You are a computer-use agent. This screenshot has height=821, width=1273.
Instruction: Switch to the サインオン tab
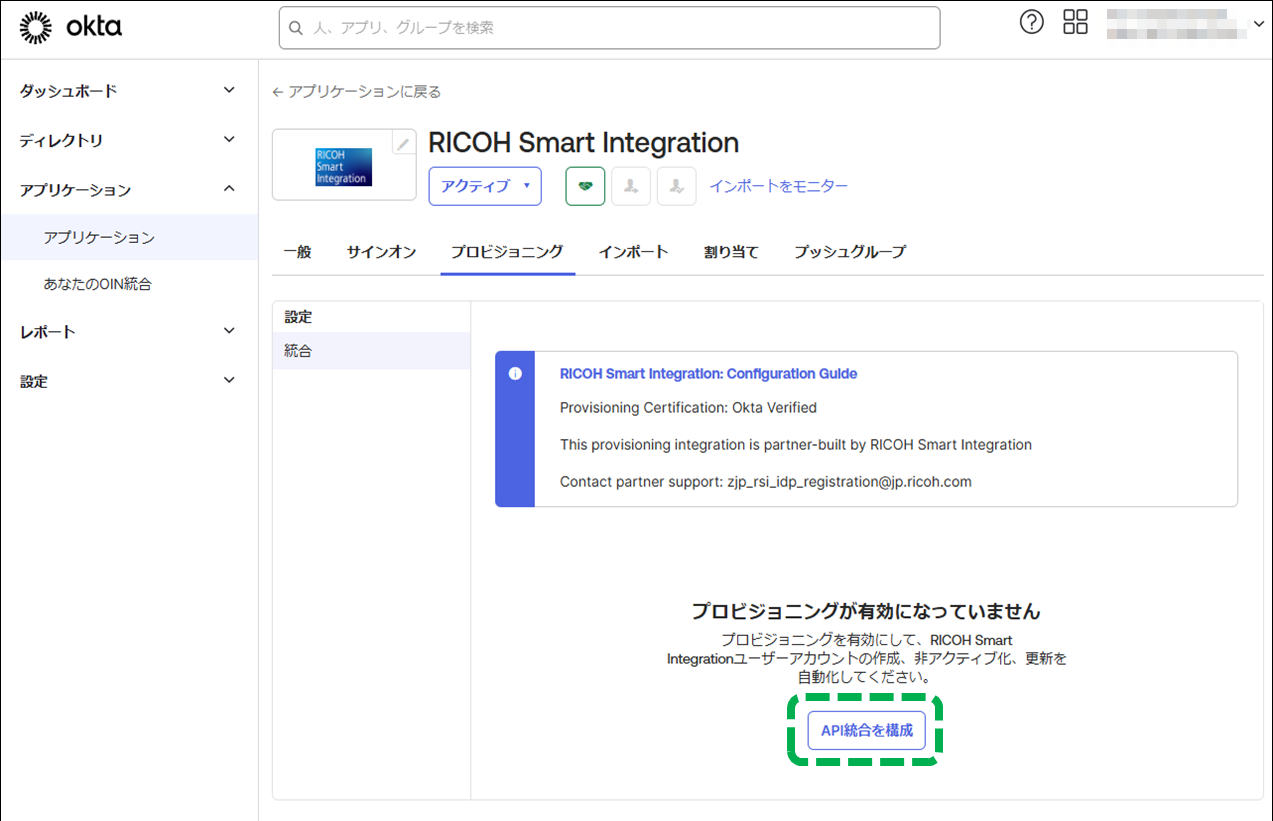pos(381,252)
